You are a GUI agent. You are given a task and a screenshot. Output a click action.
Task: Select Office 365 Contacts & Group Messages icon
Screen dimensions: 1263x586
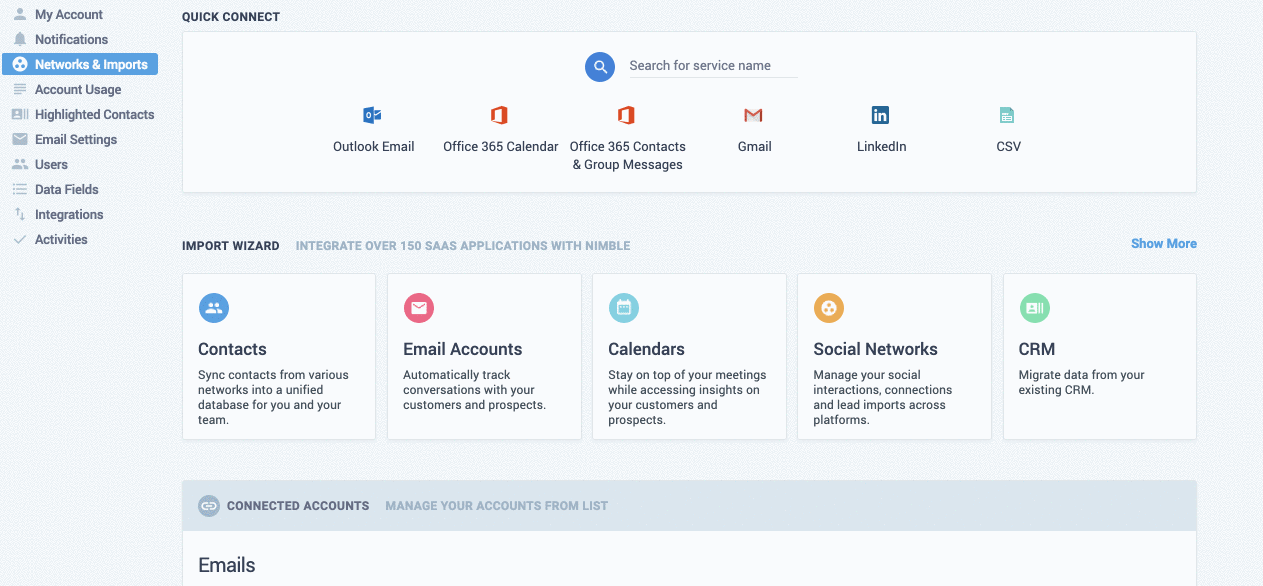tap(626, 115)
